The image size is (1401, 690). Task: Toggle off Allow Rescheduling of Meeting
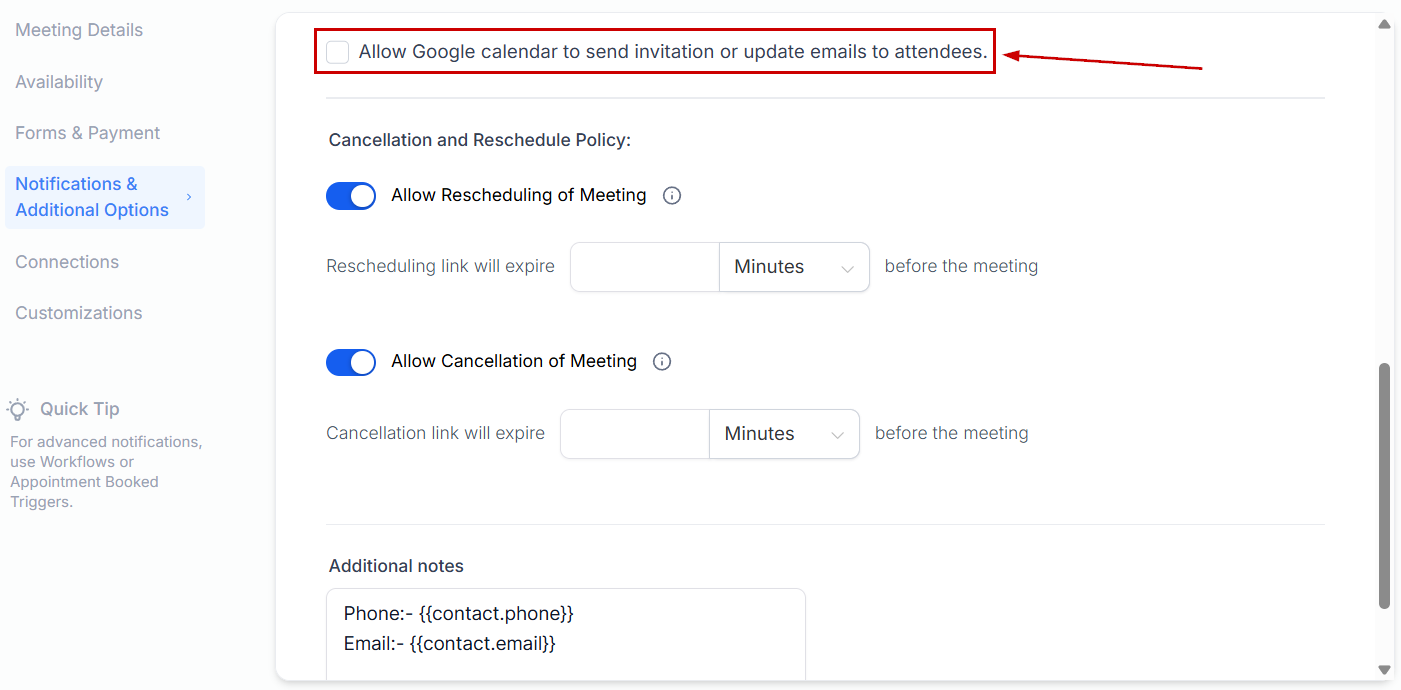pos(351,196)
